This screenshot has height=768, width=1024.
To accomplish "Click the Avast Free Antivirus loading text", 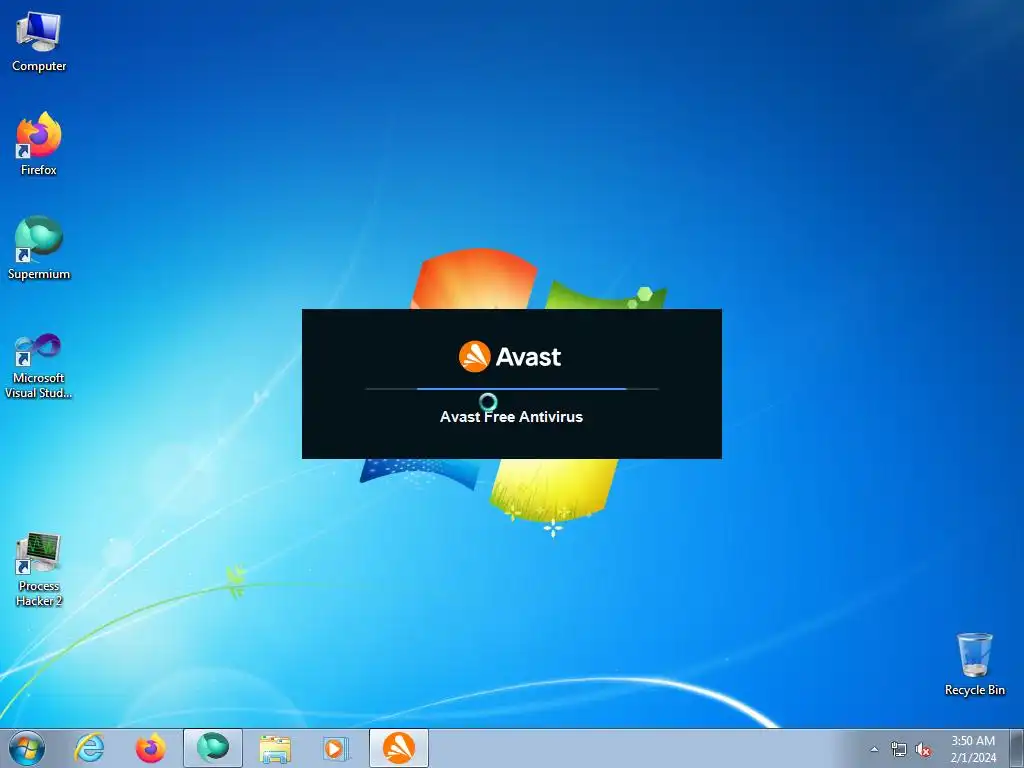I will (x=511, y=417).
